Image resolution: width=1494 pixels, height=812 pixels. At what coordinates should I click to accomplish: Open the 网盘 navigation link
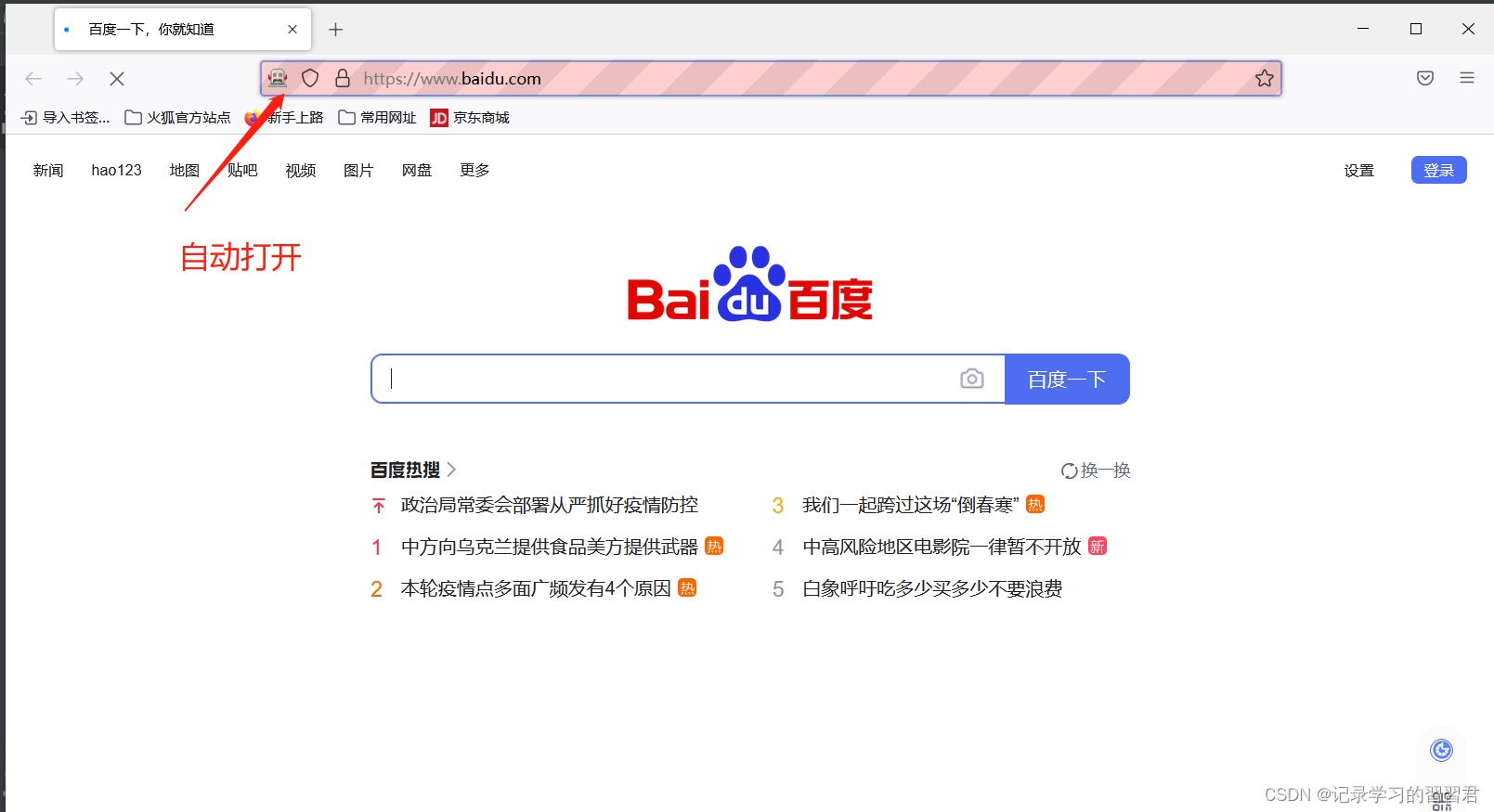click(x=417, y=171)
